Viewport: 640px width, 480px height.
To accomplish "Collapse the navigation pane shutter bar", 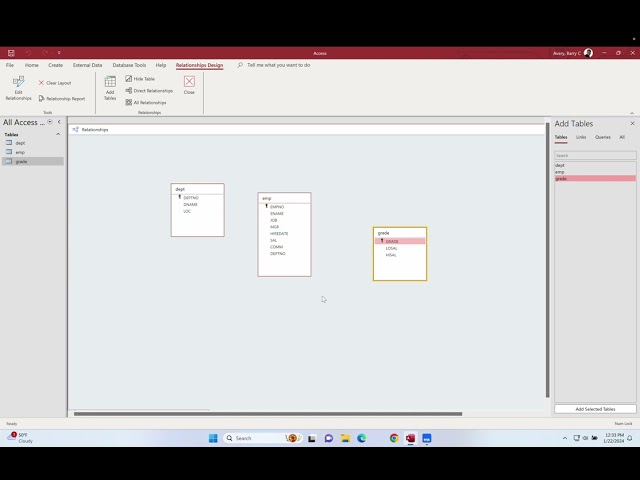I will coord(59,122).
